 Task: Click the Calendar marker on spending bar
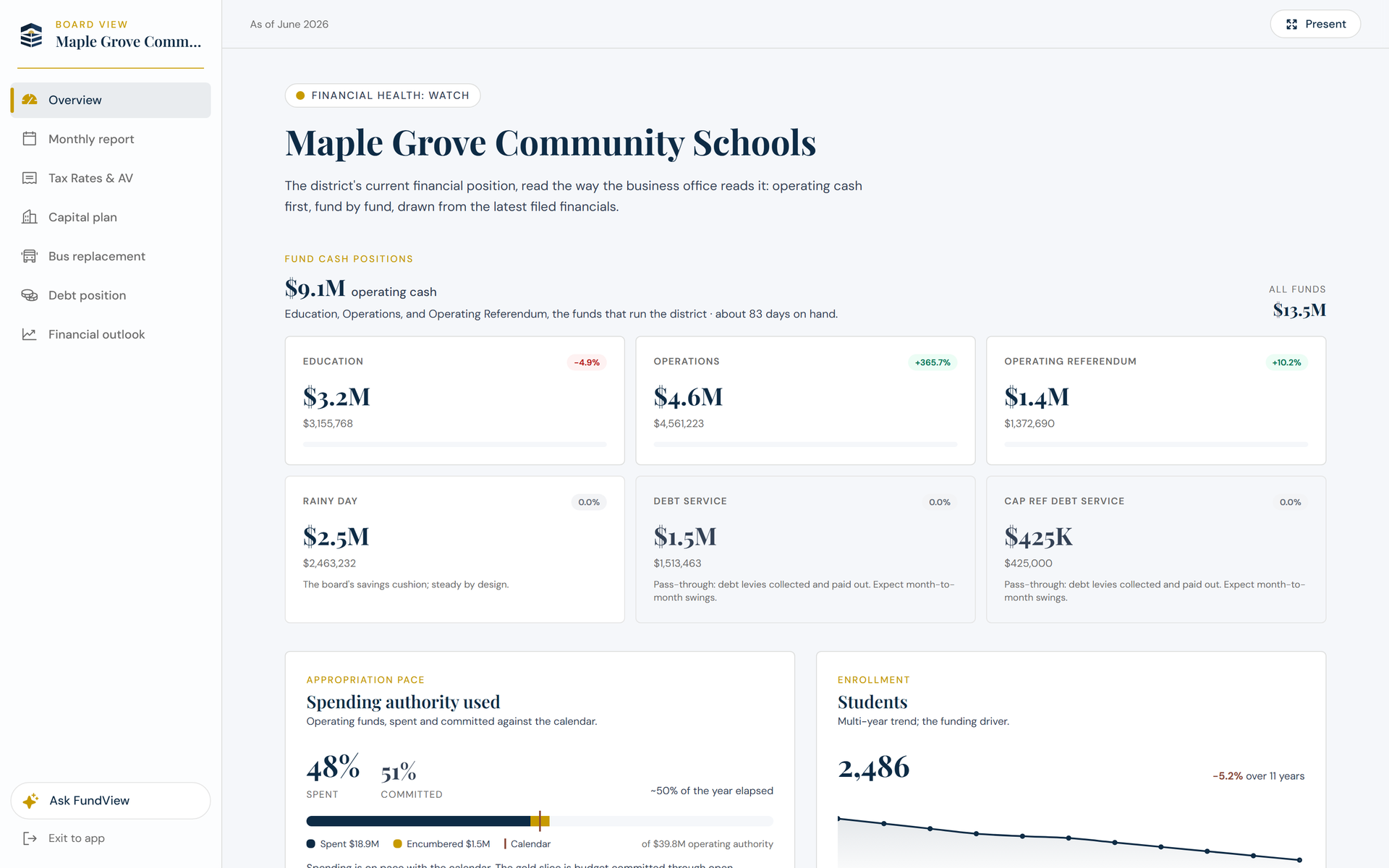[540, 821]
